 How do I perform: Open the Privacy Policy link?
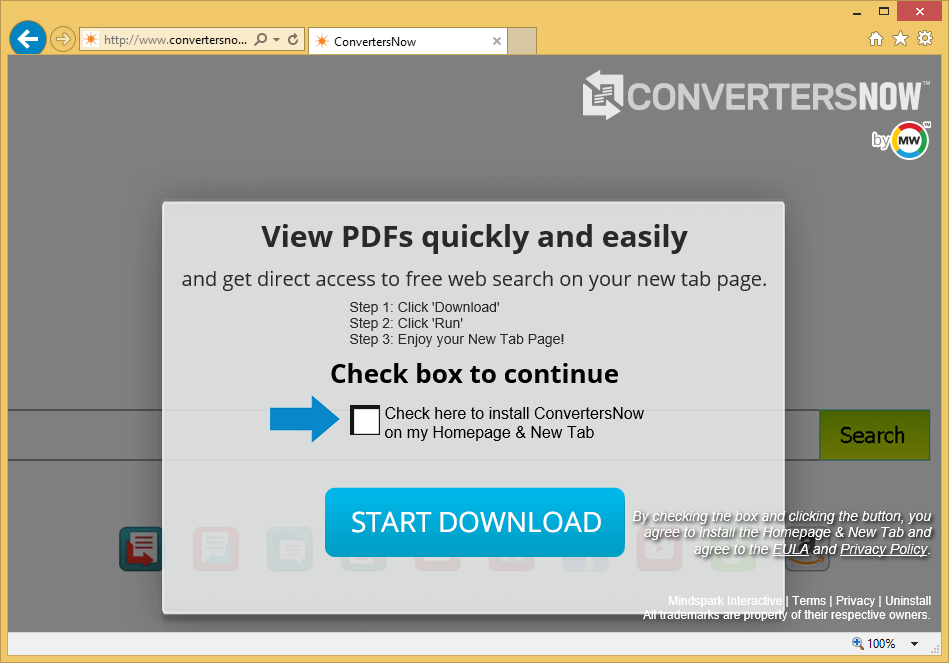click(883, 549)
